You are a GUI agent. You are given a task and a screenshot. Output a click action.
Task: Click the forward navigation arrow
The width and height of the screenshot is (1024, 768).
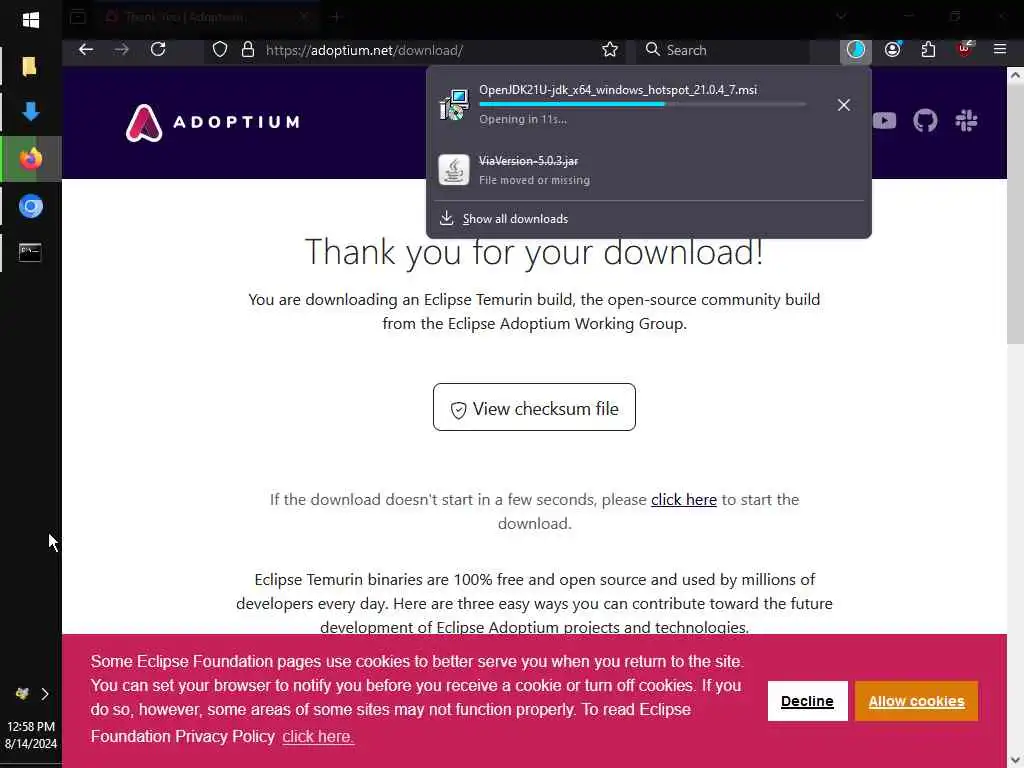tap(121, 50)
